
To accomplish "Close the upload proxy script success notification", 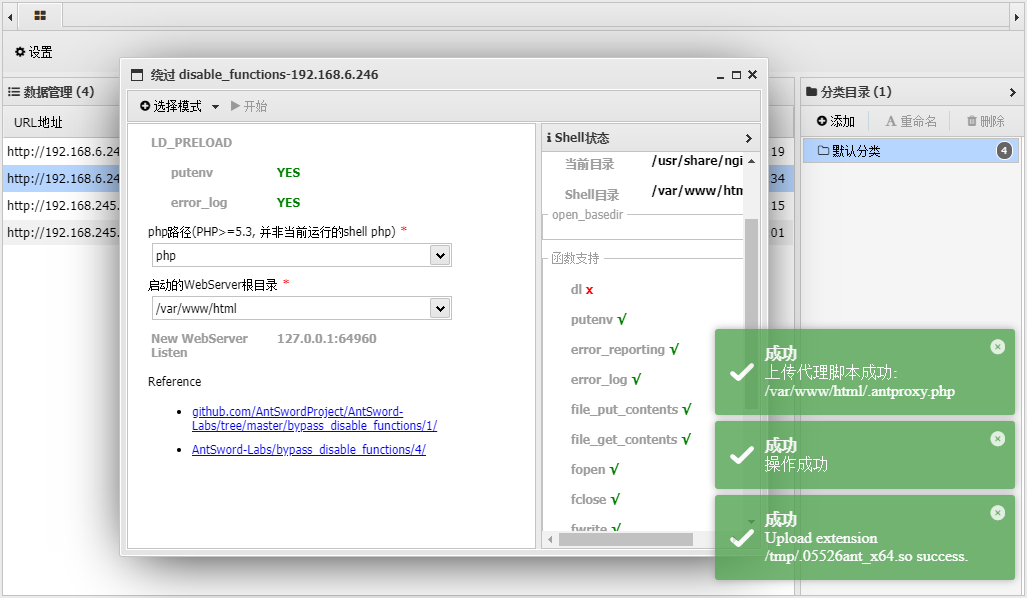I will [997, 347].
